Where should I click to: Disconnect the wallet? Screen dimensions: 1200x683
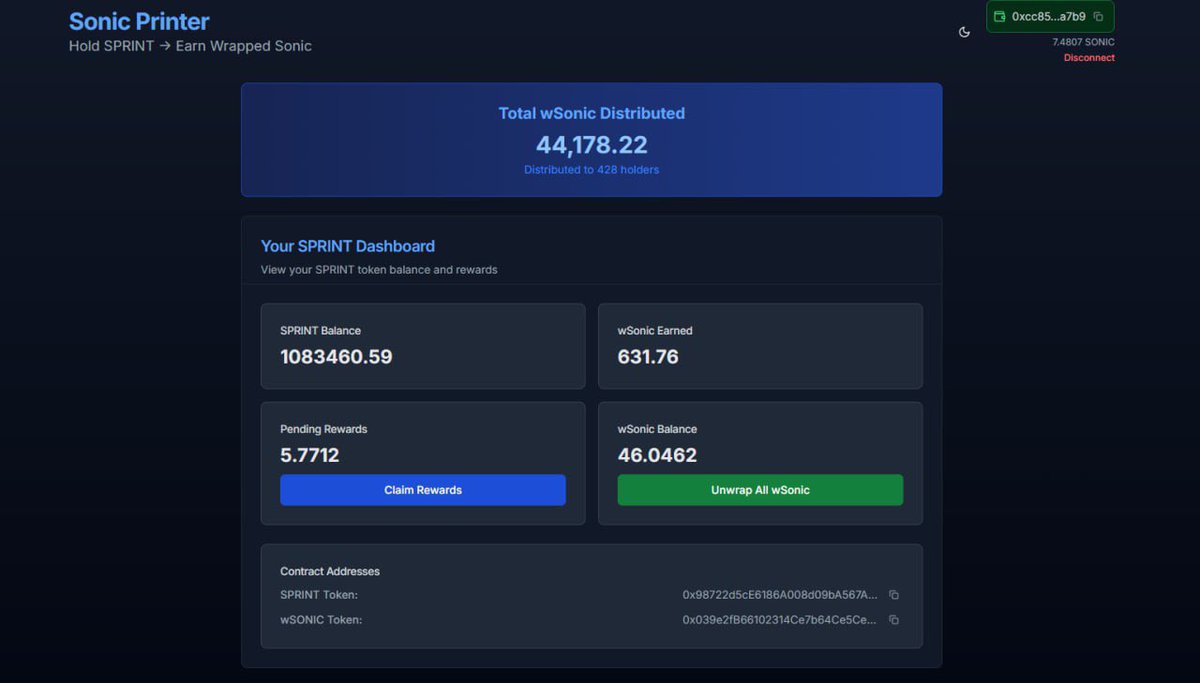coord(1089,58)
